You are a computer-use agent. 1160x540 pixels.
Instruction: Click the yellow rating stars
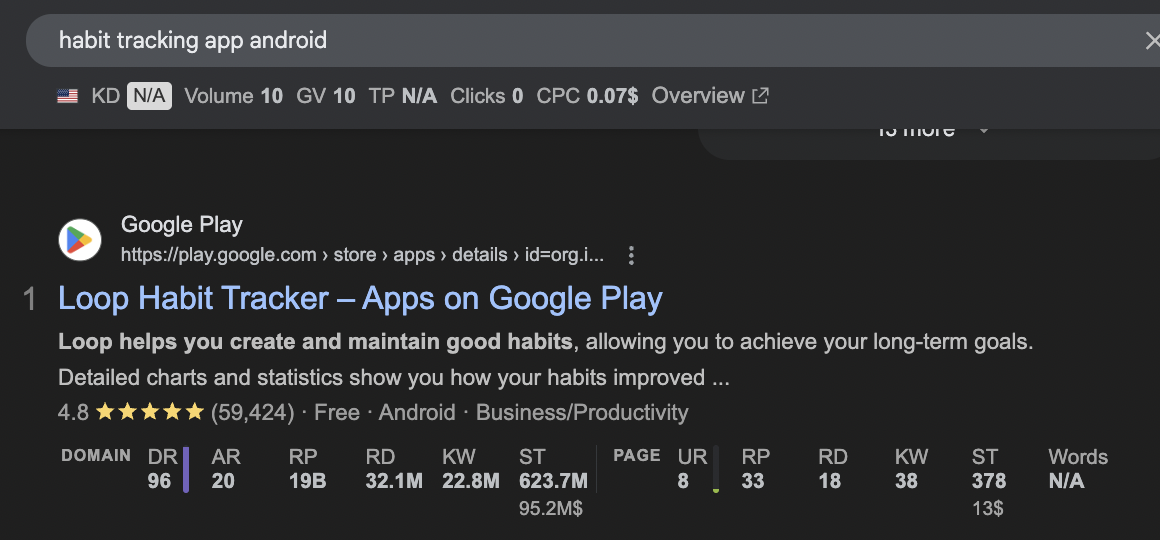[x=150, y=412]
